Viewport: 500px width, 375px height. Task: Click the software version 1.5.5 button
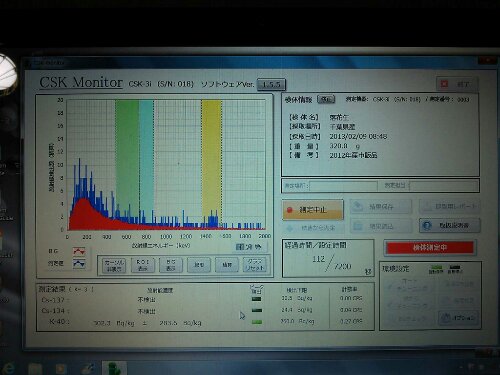click(x=271, y=84)
